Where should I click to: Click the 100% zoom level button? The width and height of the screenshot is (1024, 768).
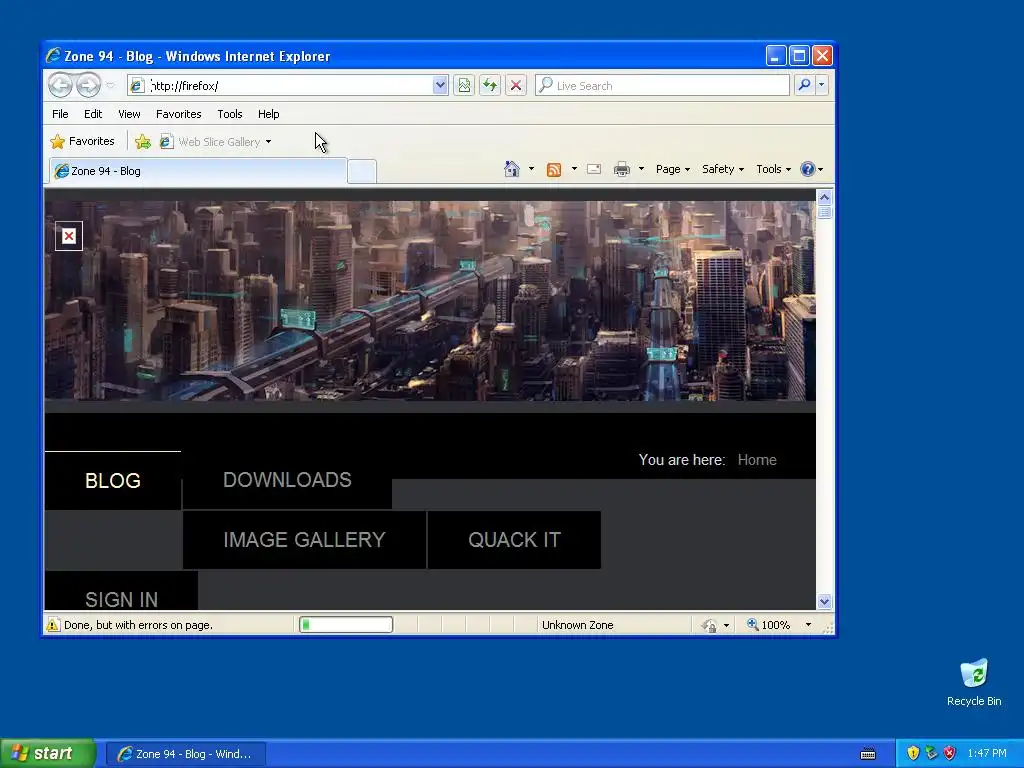(x=769, y=625)
